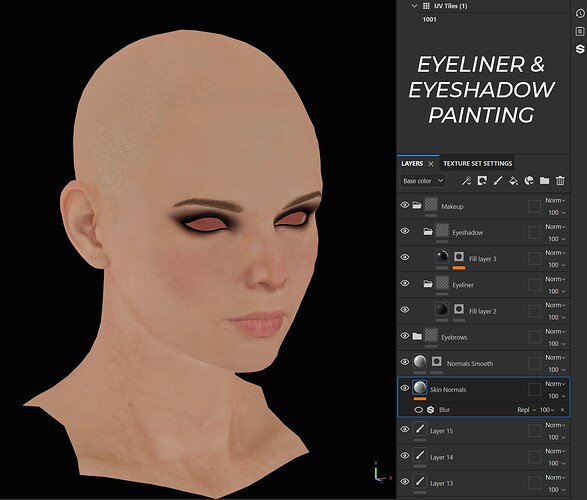Click the Layer 15 brush icon

(420, 429)
